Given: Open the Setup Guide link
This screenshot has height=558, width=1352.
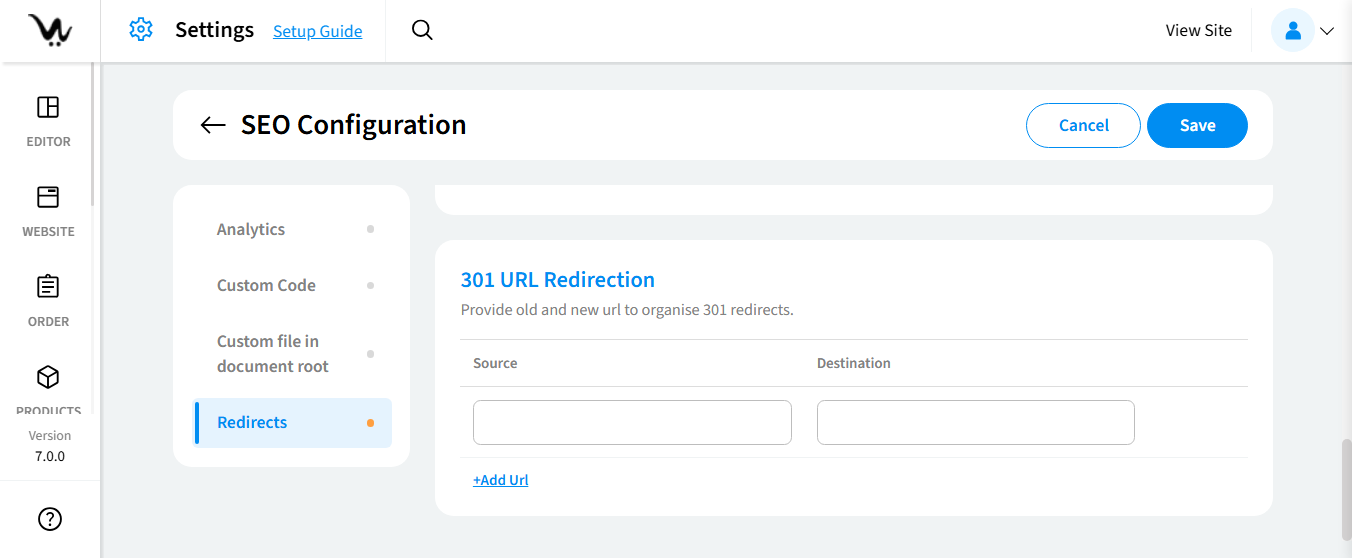Looking at the screenshot, I should tap(318, 31).
